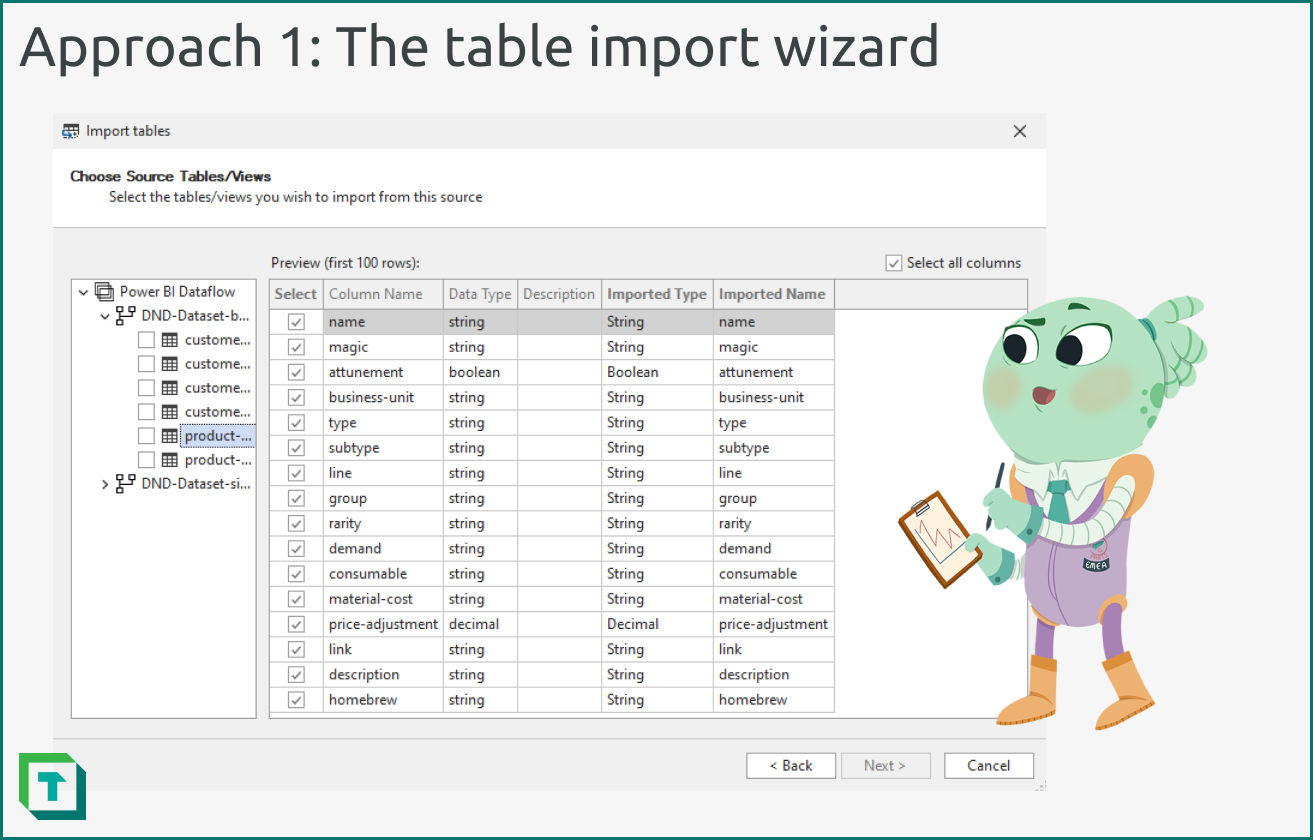Click the Power BI Dataflow stacked icon

103,291
